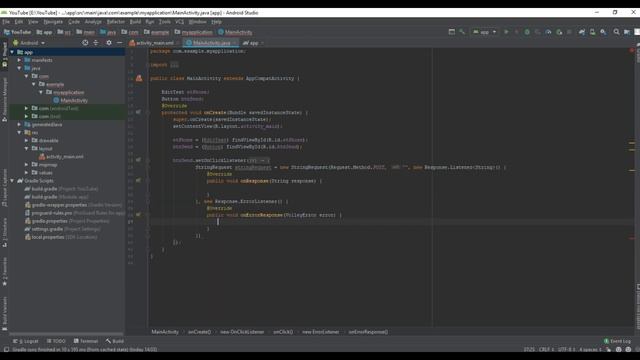Open the app run configuration dropdown
Image resolution: width=640 pixels, height=360 pixels.
(484, 32)
